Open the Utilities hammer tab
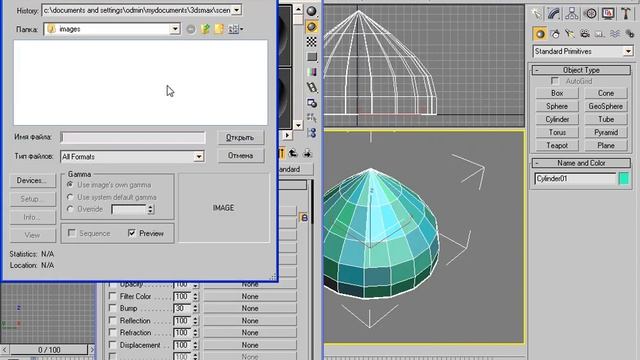This screenshot has height=360, width=640. coord(626,13)
